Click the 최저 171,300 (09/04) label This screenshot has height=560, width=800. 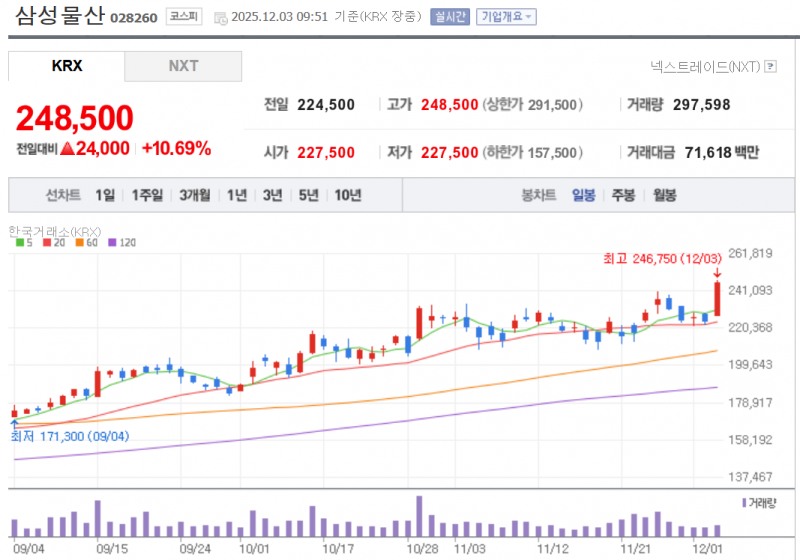70,437
